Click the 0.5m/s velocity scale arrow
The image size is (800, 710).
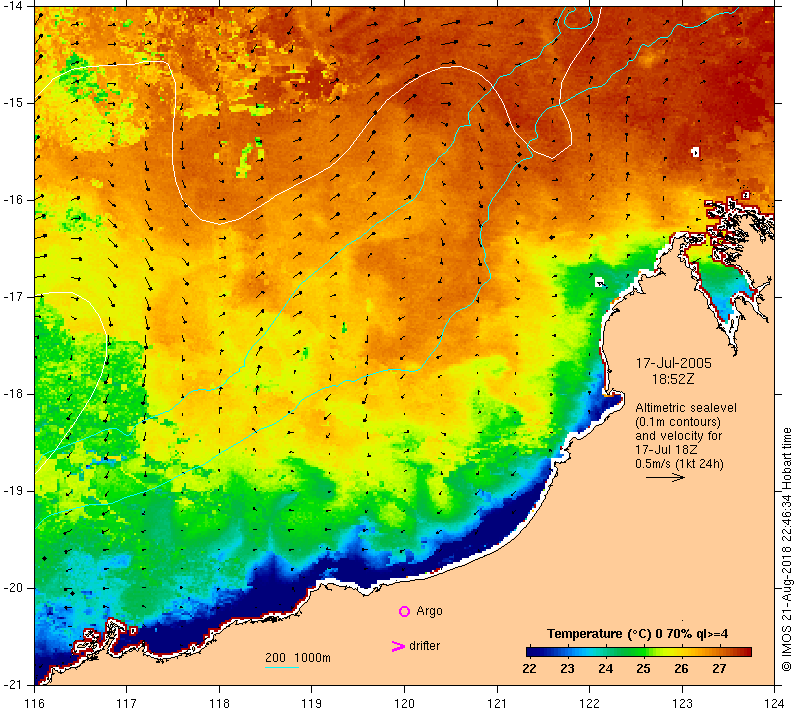(665, 477)
